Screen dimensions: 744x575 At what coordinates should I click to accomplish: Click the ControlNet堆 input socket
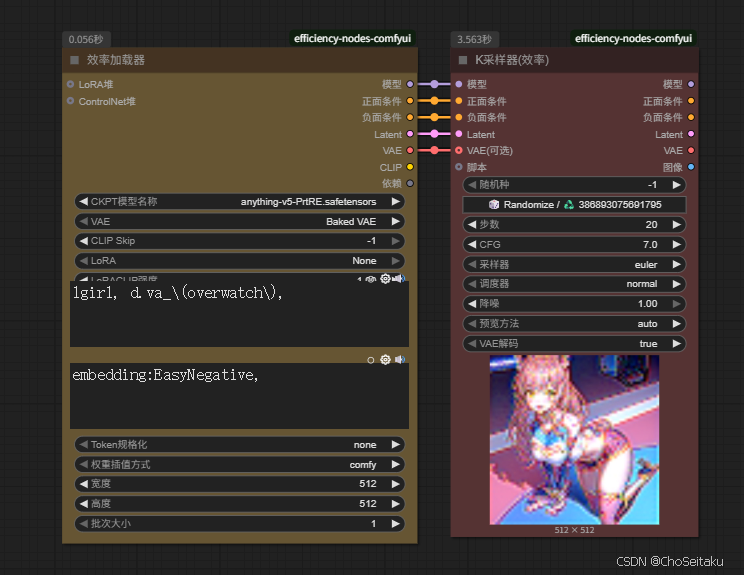(70, 101)
